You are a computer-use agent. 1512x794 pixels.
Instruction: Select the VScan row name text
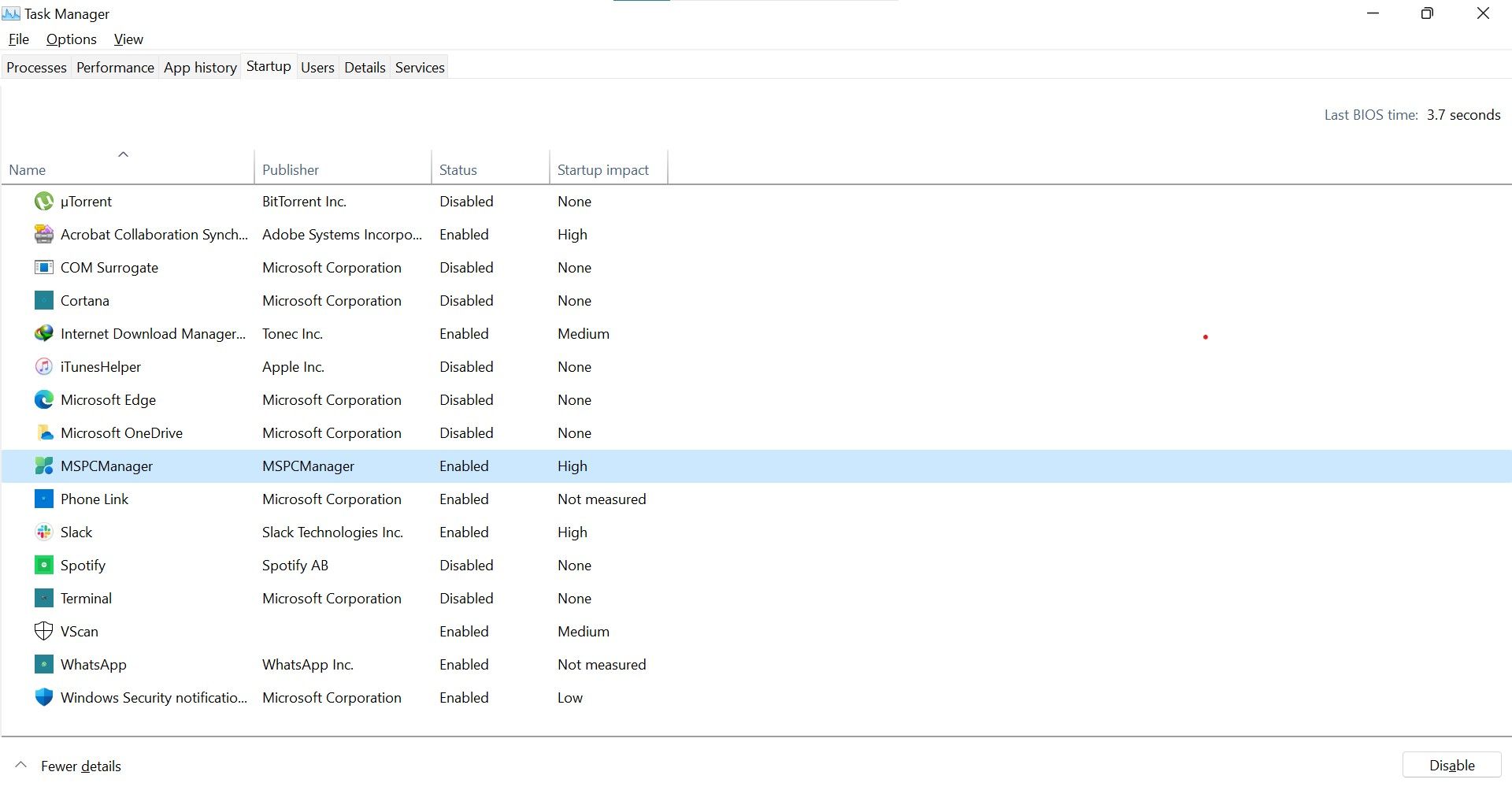pos(80,632)
